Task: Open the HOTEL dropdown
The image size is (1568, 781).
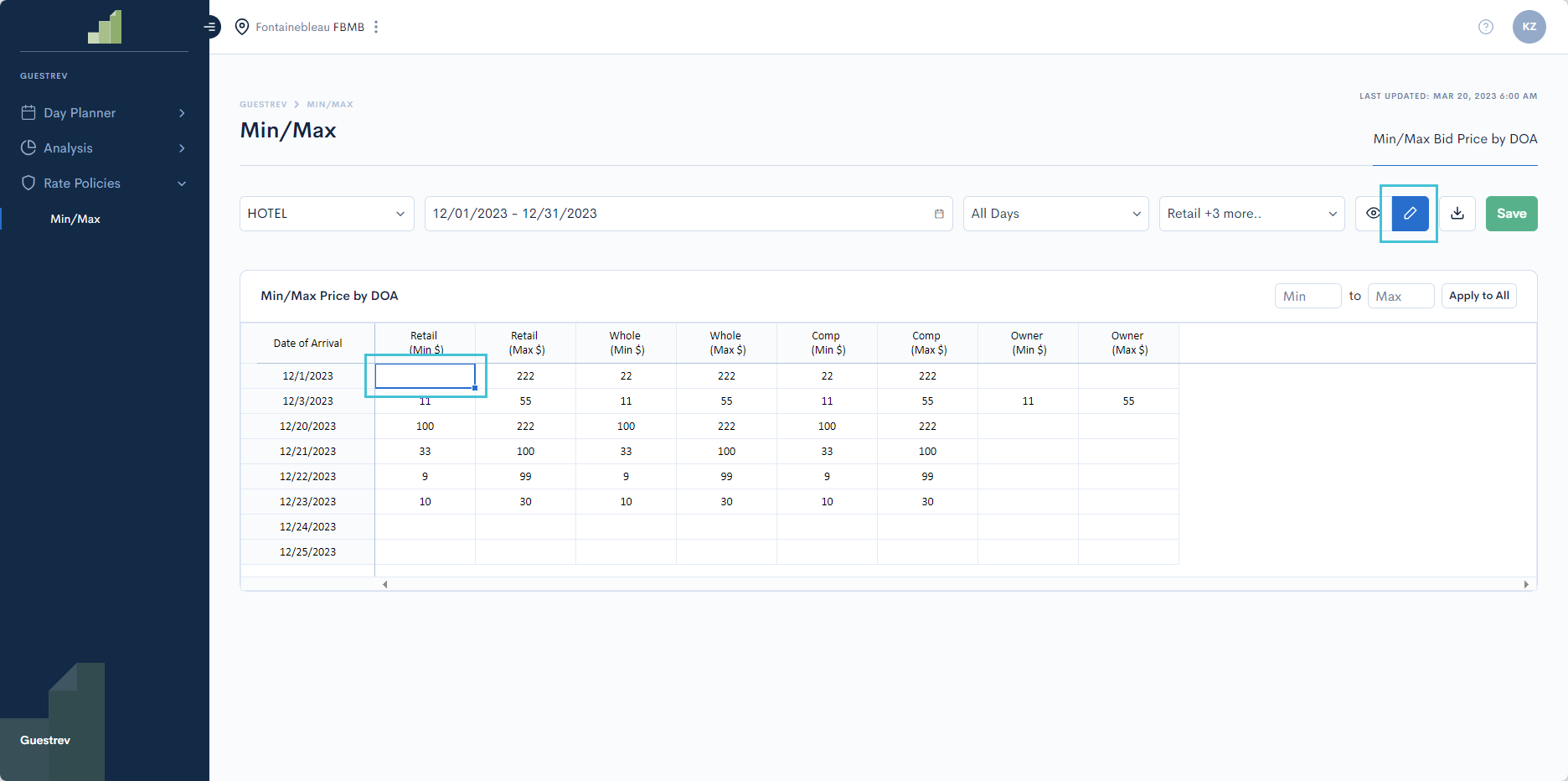Action: 327,214
